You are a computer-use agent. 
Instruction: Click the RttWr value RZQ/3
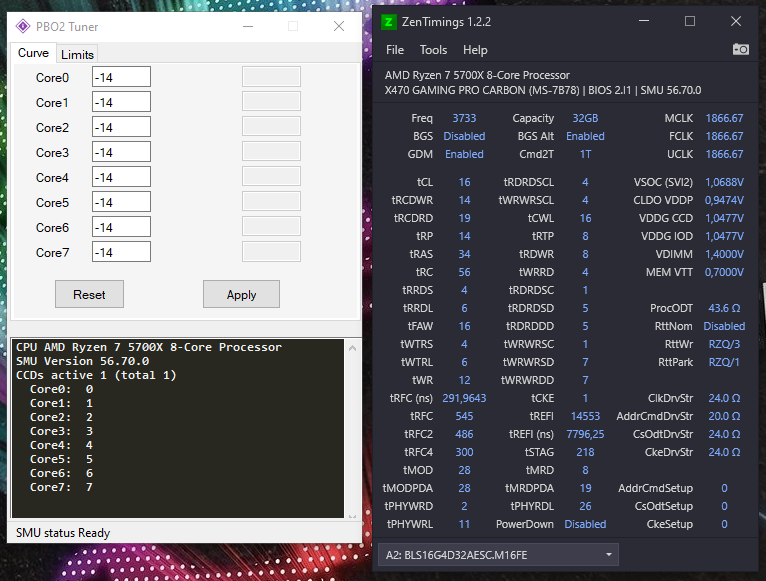click(724, 344)
